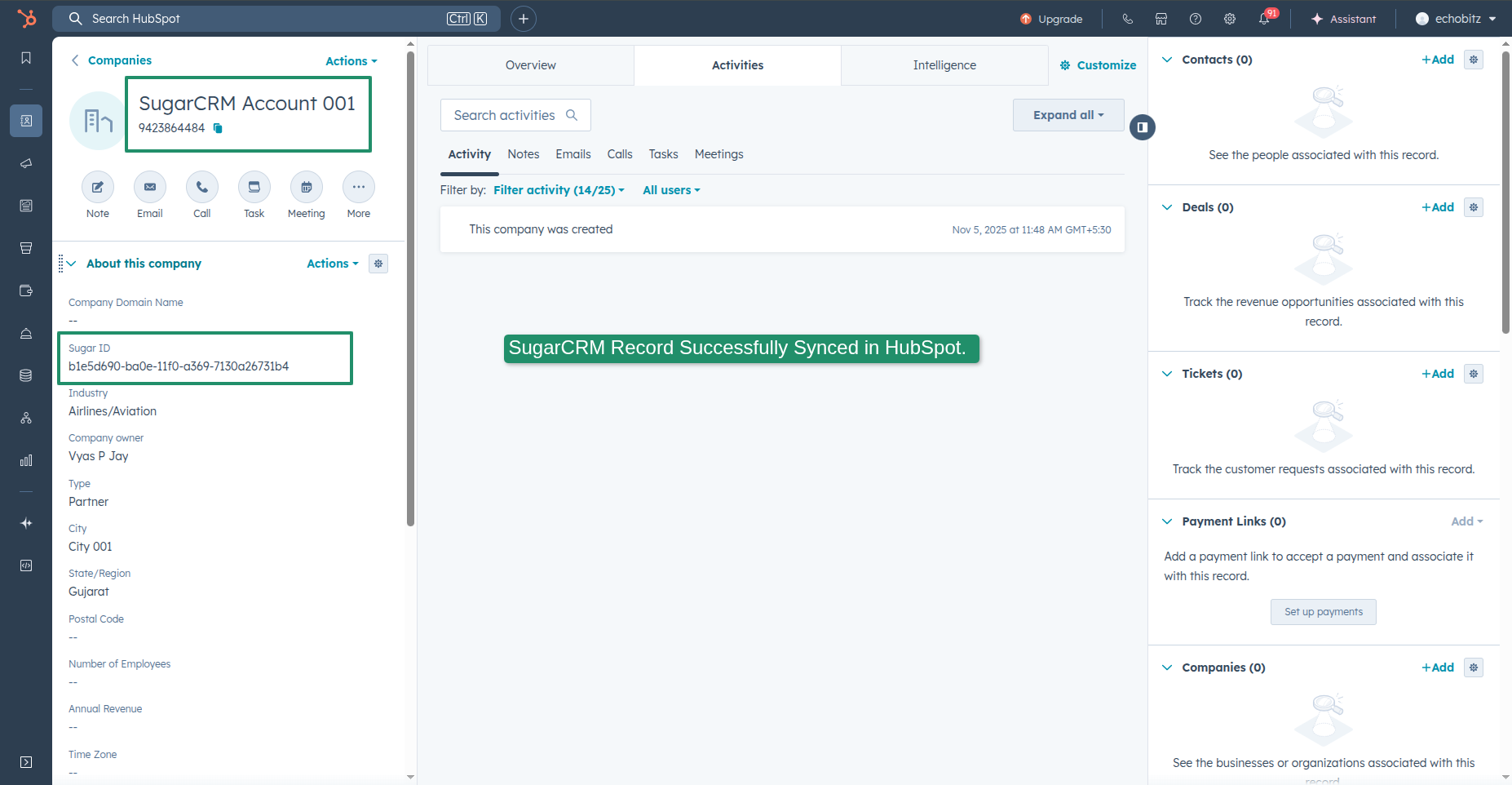Toggle the right panel collapse control

(x=1143, y=127)
